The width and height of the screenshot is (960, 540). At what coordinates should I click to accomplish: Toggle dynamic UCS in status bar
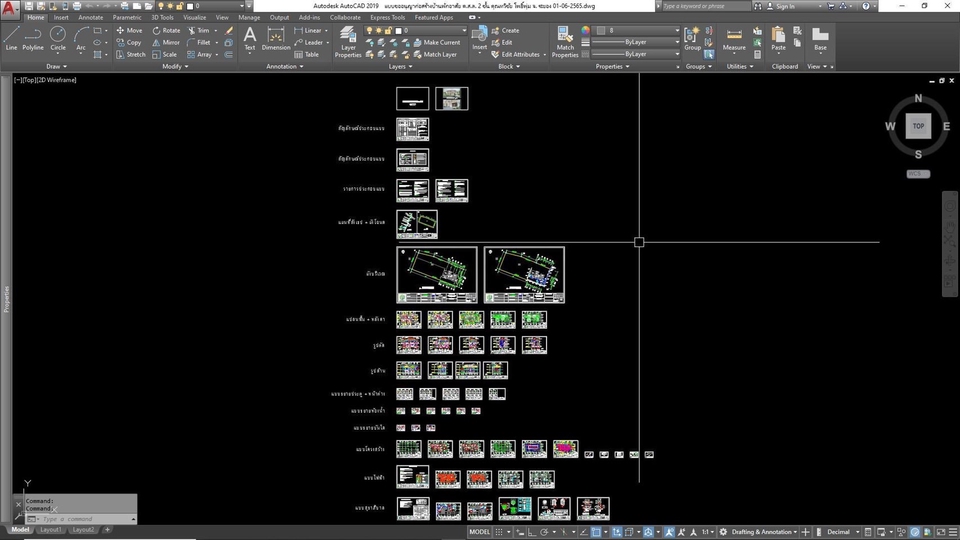(617, 532)
